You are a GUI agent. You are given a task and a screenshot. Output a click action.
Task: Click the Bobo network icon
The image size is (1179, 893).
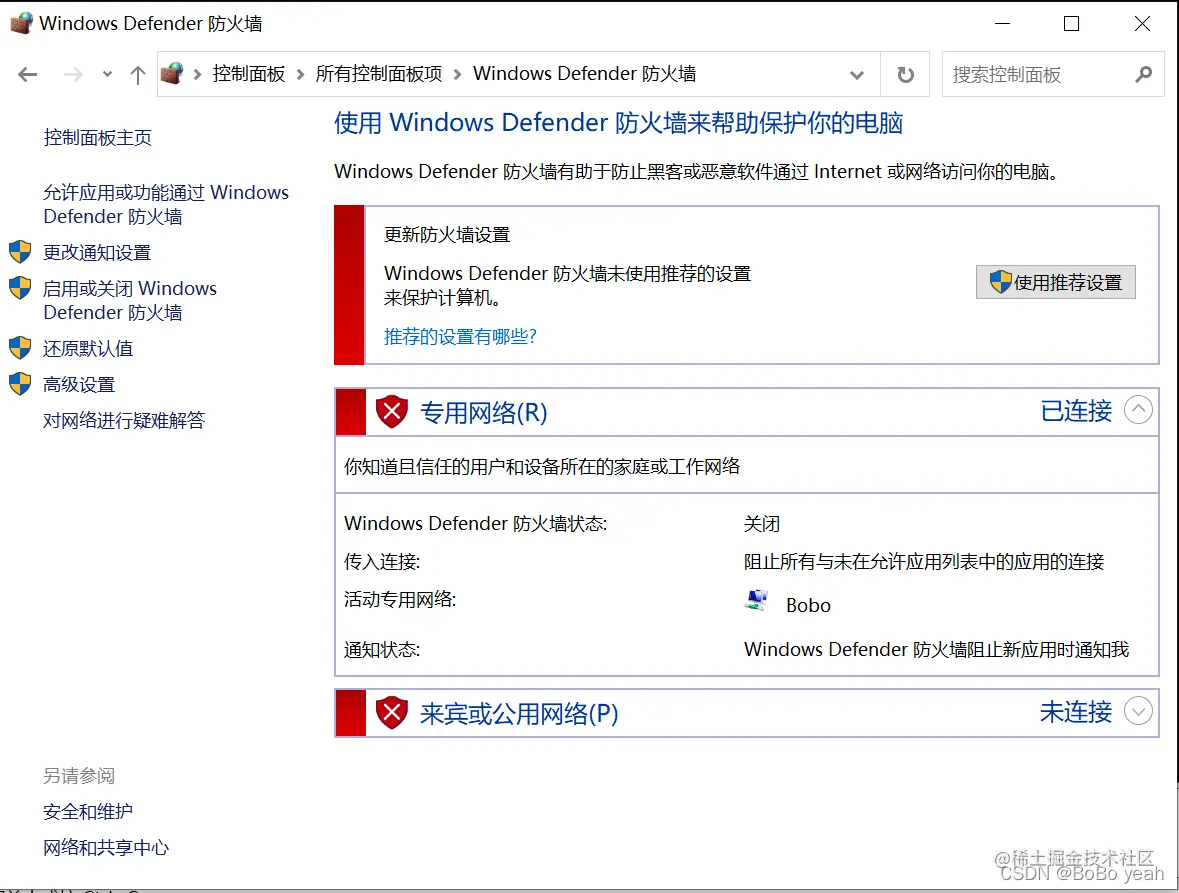756,601
